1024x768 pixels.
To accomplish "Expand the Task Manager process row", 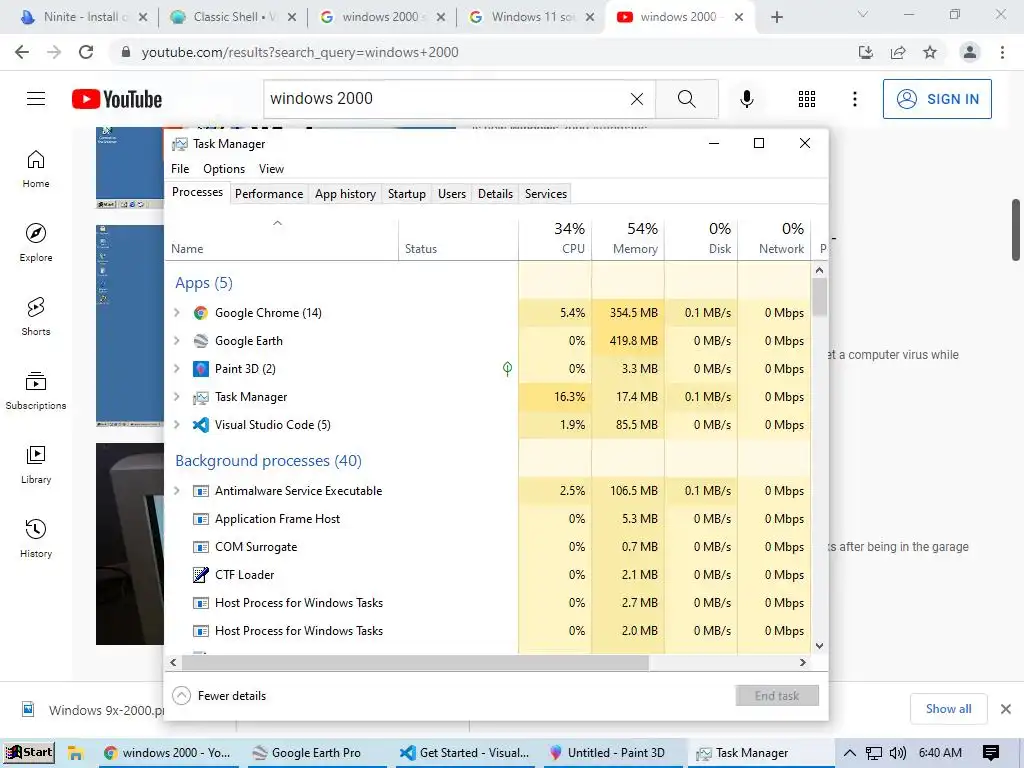I will (176, 397).
